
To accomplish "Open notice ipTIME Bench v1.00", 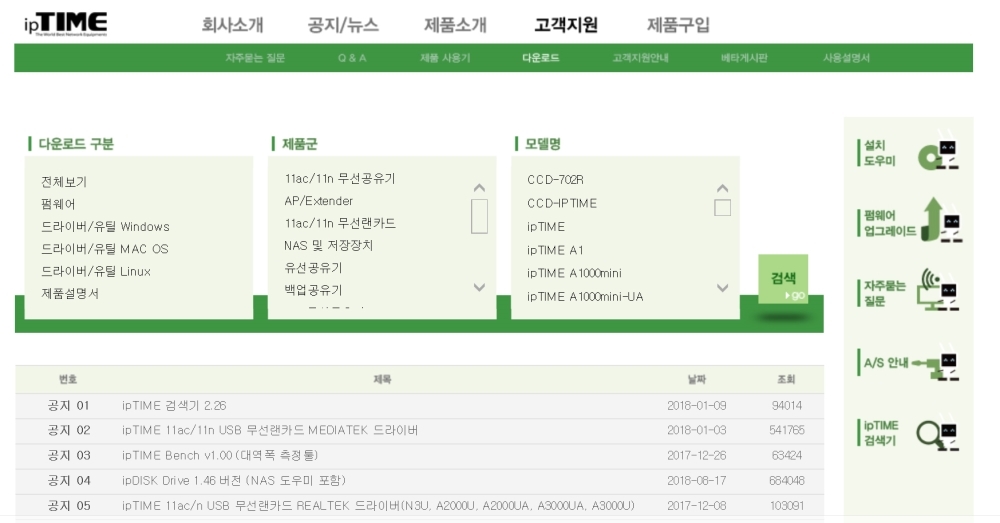I will coord(219,455).
